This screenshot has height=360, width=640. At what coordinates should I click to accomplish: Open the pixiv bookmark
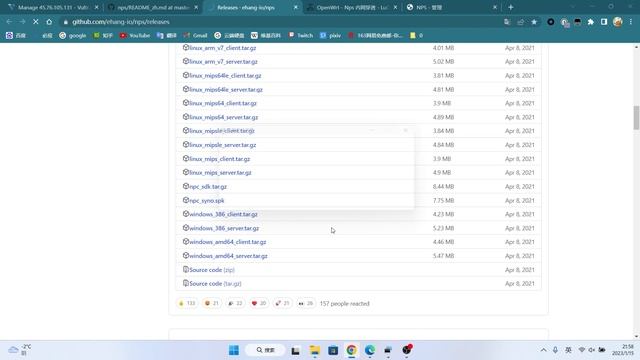pyautogui.click(x=331, y=36)
